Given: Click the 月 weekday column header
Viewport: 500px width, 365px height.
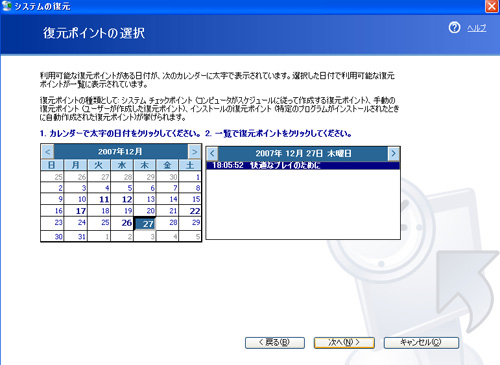Looking at the screenshot, I should click(75, 165).
